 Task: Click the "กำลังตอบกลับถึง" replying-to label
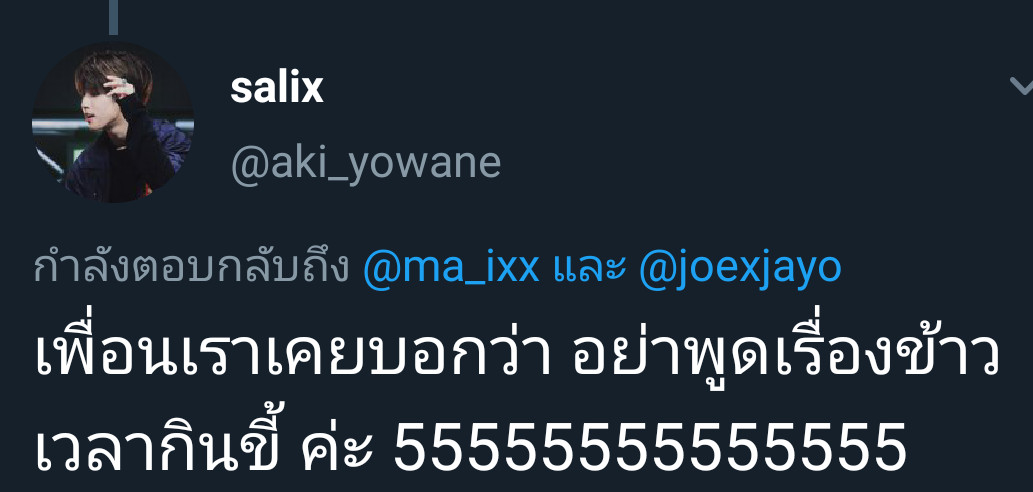click(x=190, y=268)
